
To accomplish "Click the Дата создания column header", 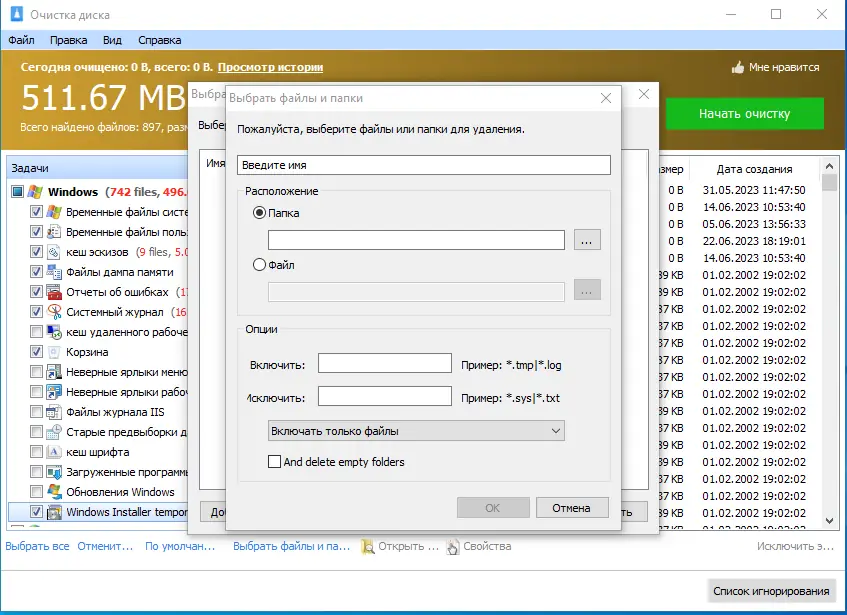I will pos(754,169).
